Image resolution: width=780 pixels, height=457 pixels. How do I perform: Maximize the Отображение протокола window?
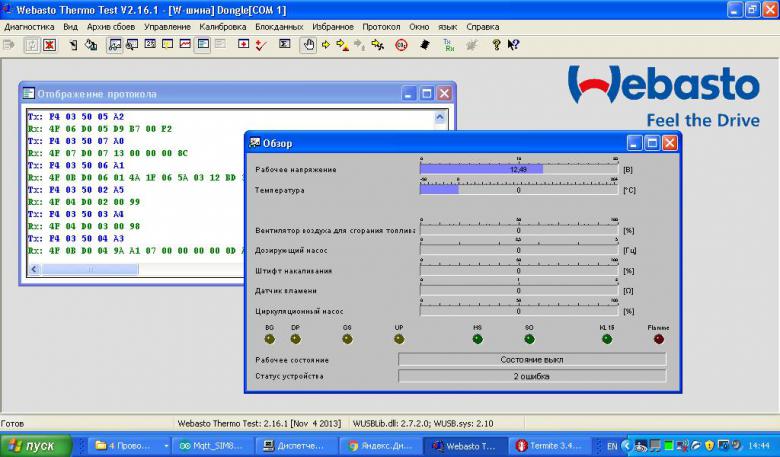pyautogui.click(x=426, y=93)
